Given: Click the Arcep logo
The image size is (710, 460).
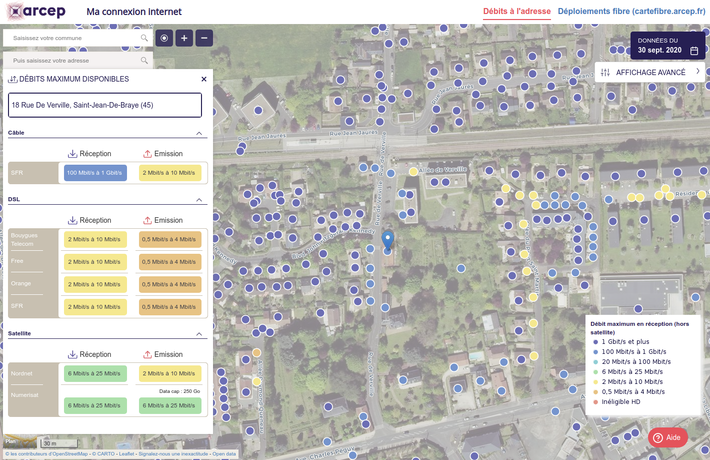Looking at the screenshot, I should pos(37,11).
